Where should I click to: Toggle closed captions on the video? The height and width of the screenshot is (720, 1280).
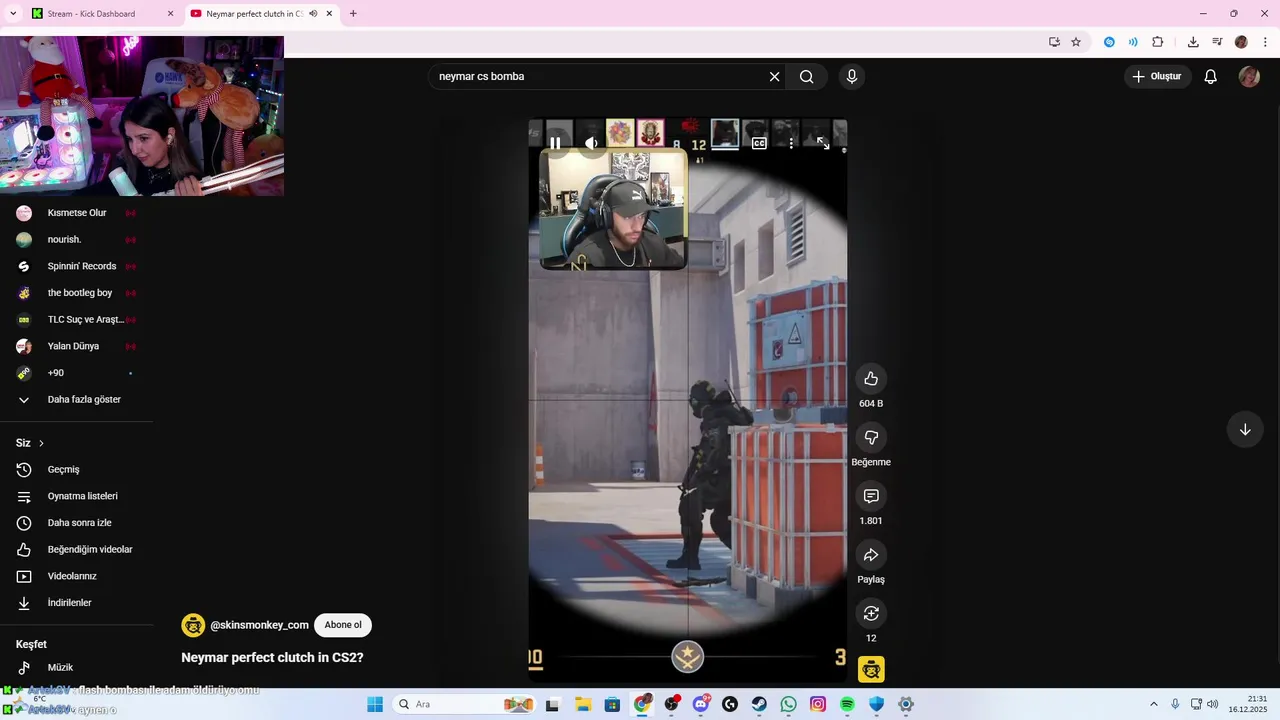click(x=759, y=143)
